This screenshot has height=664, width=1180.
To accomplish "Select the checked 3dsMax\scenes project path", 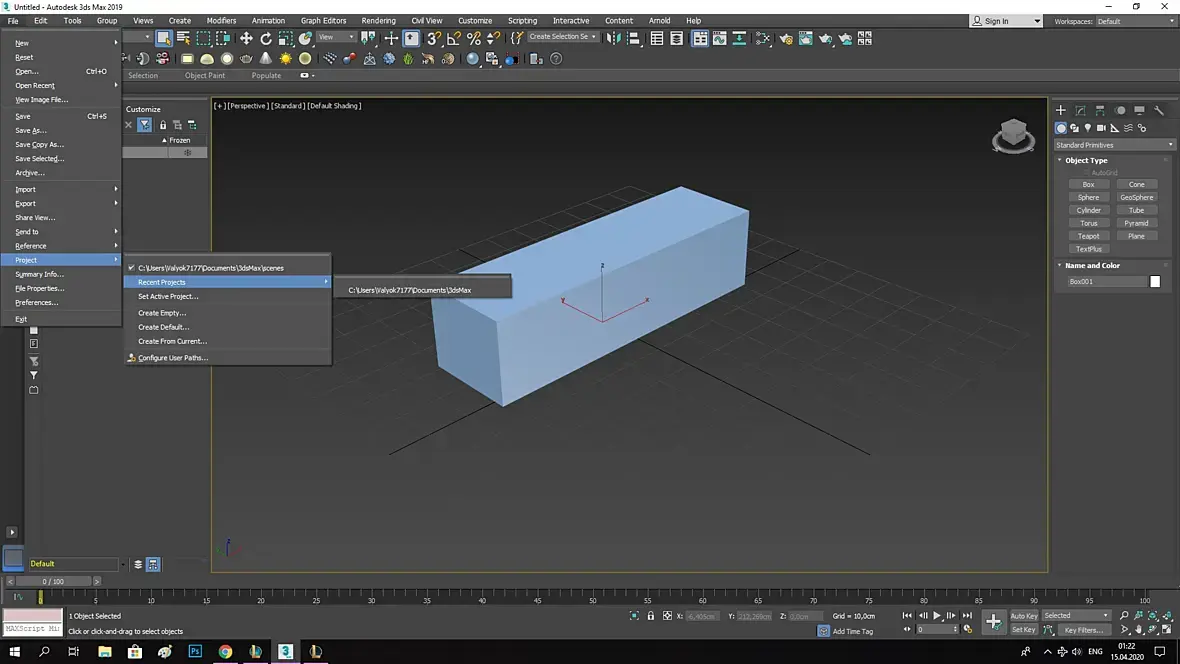I will coord(211,268).
